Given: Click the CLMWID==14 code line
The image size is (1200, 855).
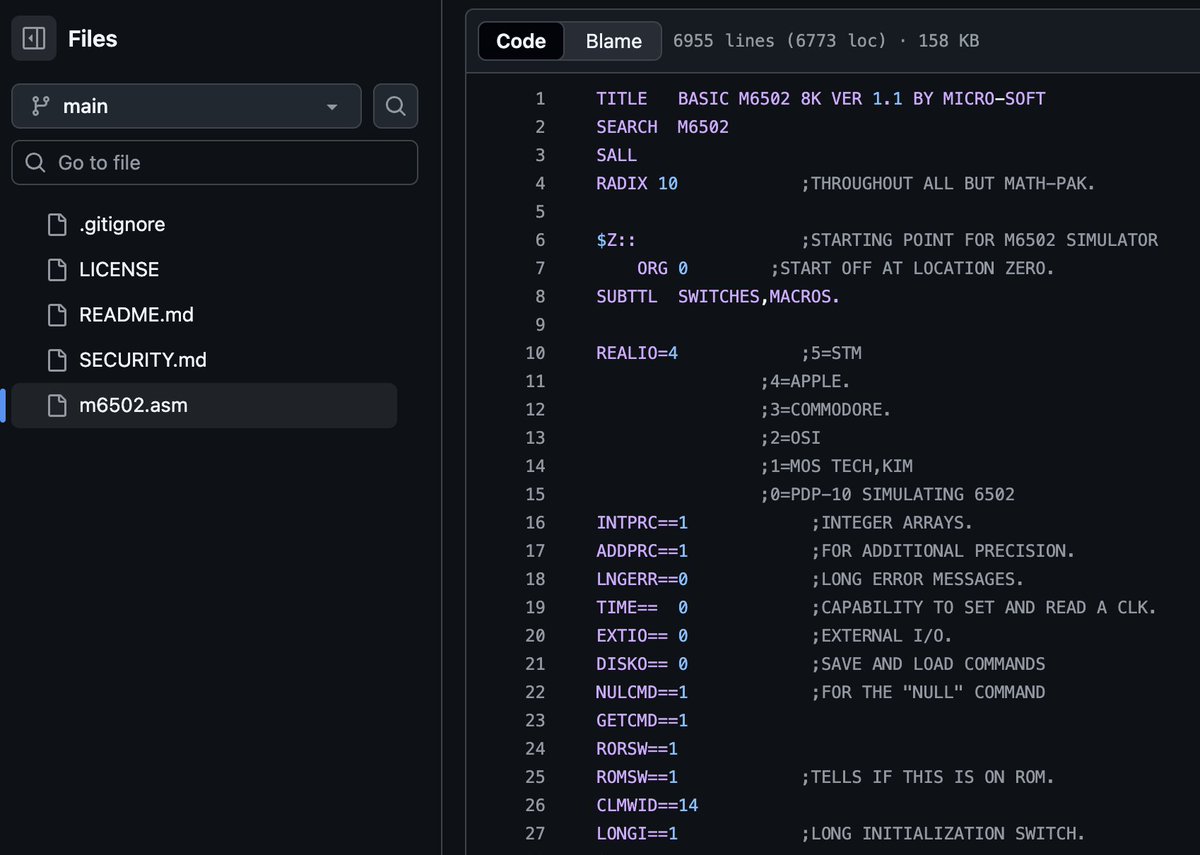Looking at the screenshot, I should click(x=647, y=805).
